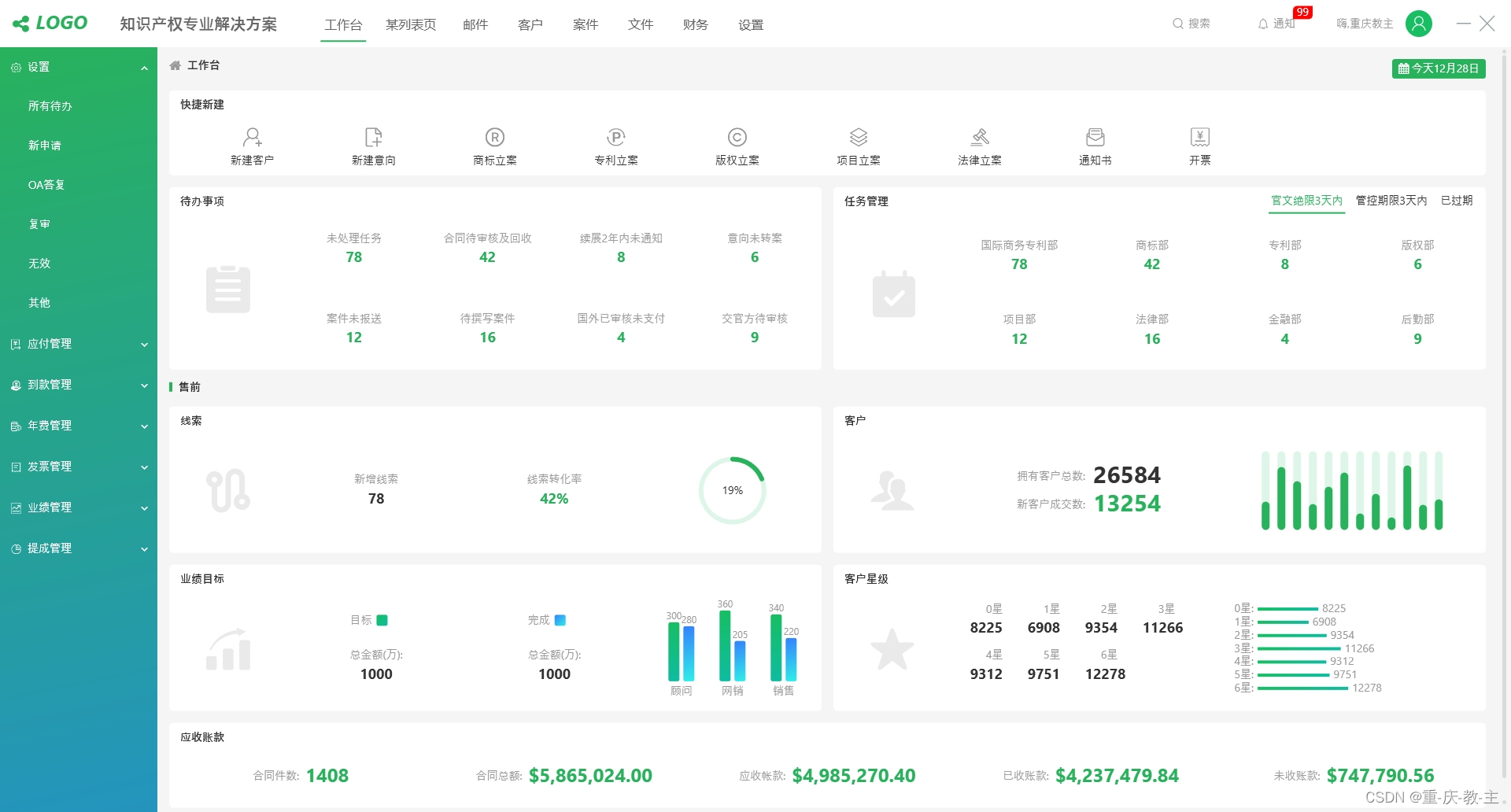Click the notification bell icon
1511x812 pixels.
[x=1263, y=24]
